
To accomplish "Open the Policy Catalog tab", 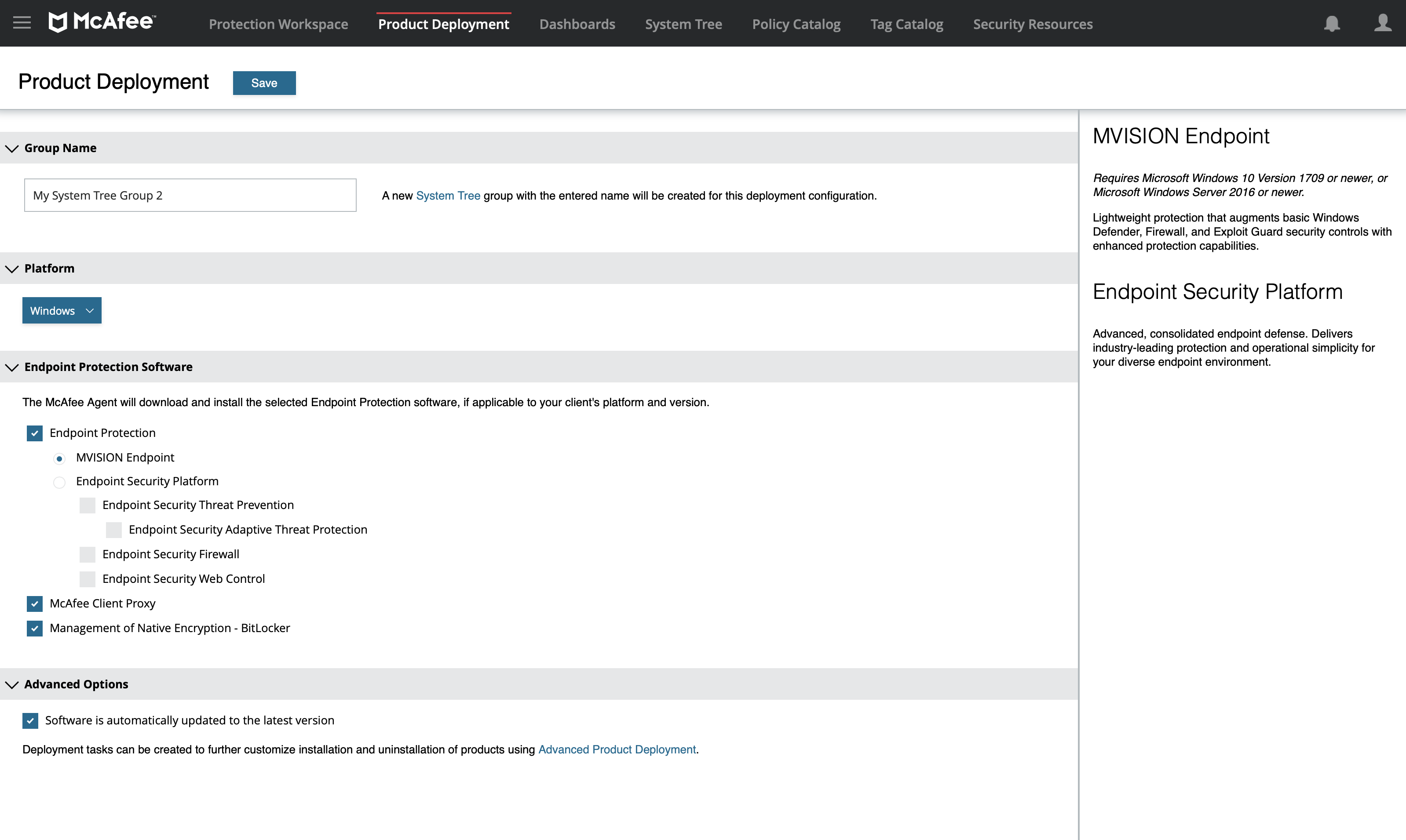I will coord(796,24).
